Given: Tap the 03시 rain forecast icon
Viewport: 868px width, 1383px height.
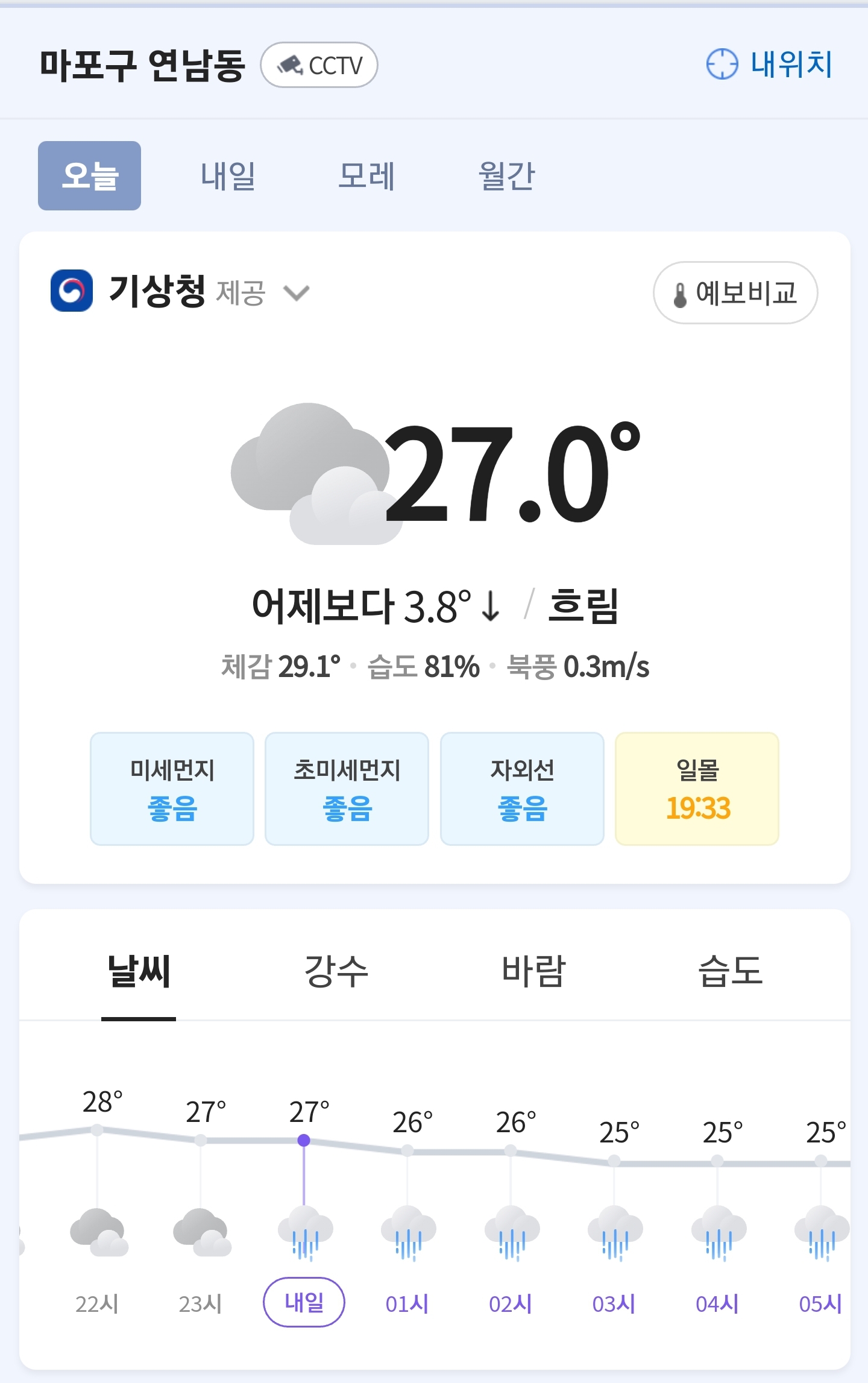Looking at the screenshot, I should (x=615, y=1232).
